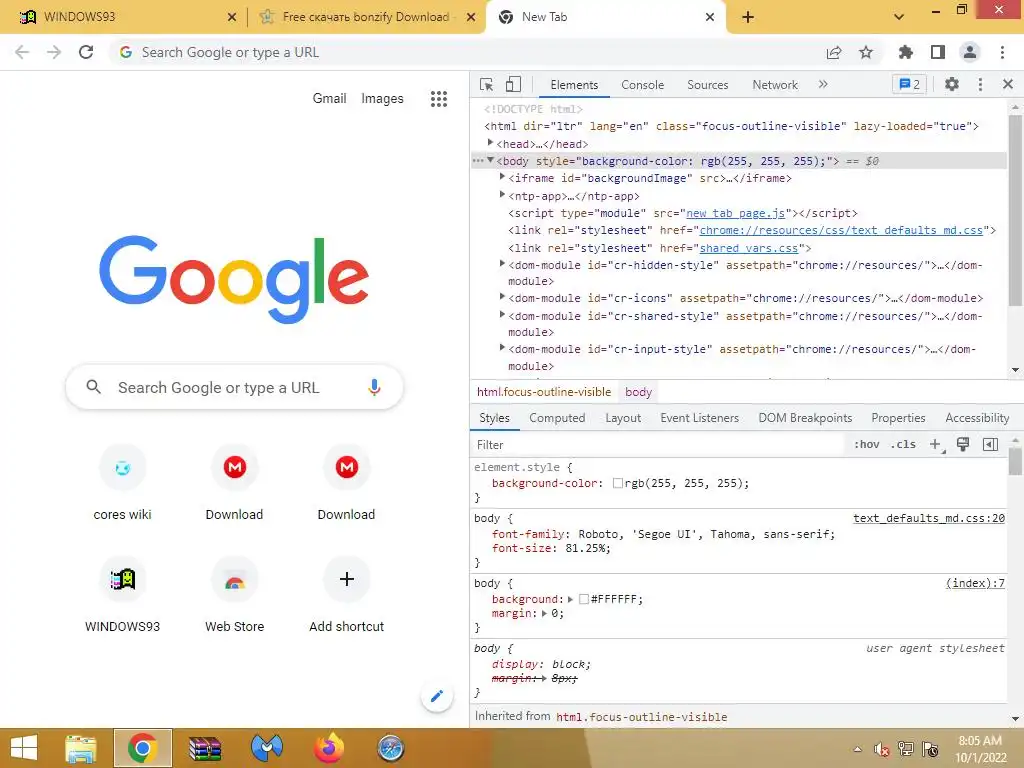Focus the Styles Filter input field

click(658, 445)
